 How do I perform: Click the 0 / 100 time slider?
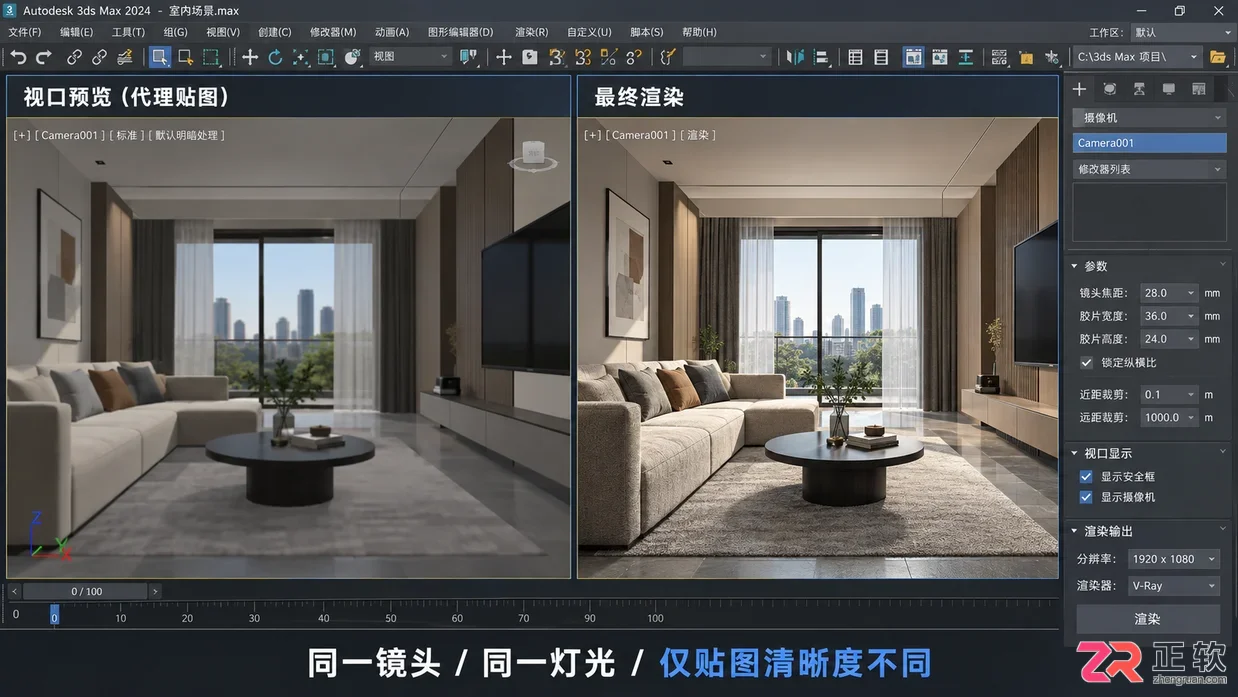tap(87, 592)
